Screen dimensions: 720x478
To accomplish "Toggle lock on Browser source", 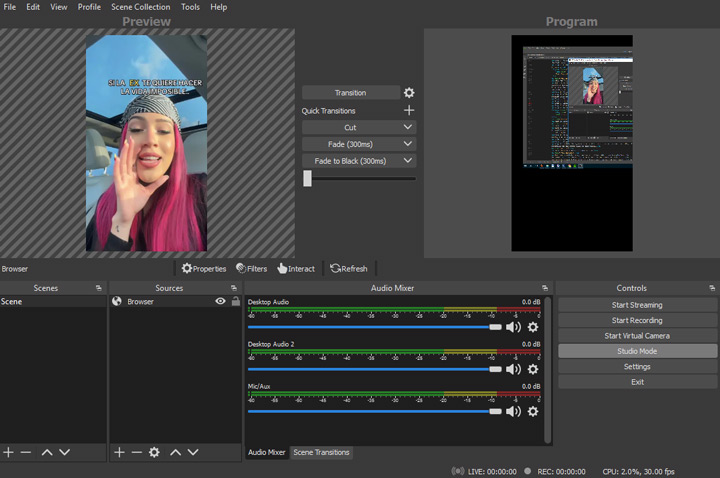I will [235, 301].
